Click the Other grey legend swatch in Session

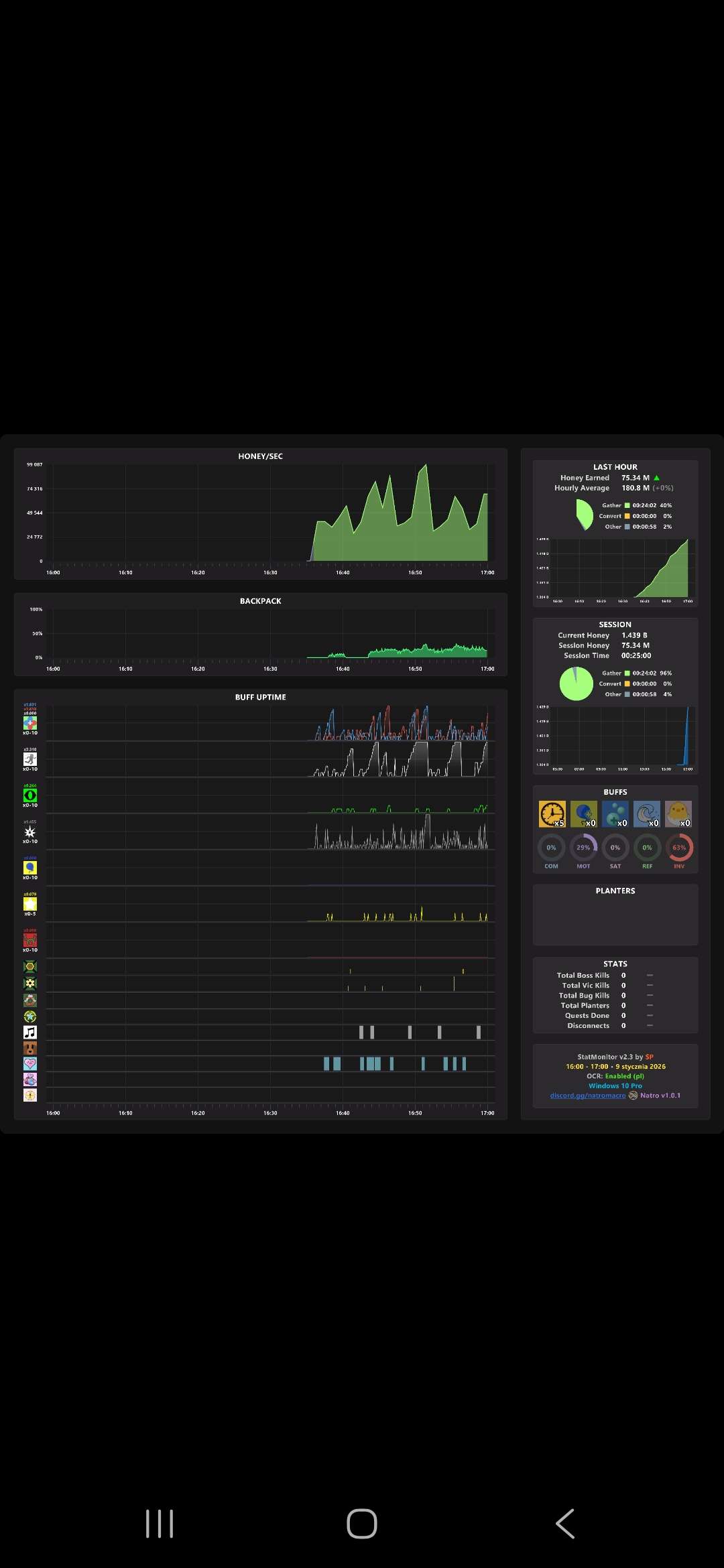coord(627,694)
